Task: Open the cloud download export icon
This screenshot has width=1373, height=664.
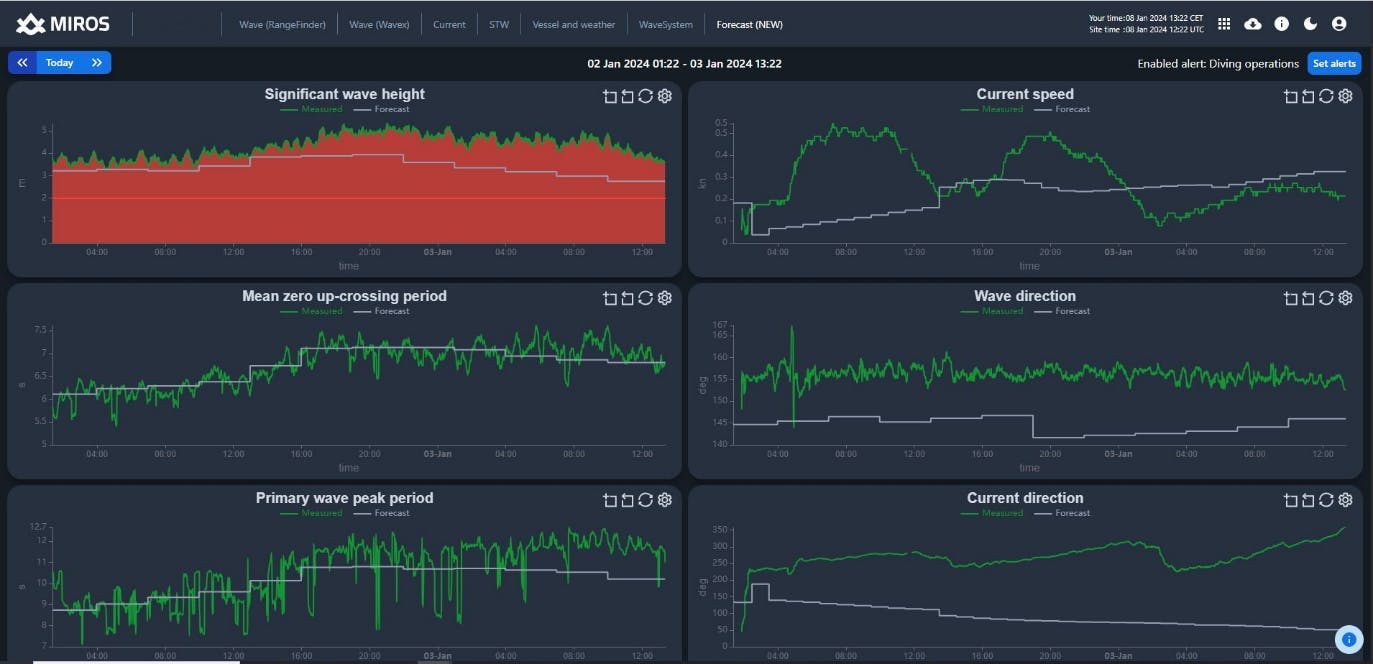Action: pos(1252,23)
